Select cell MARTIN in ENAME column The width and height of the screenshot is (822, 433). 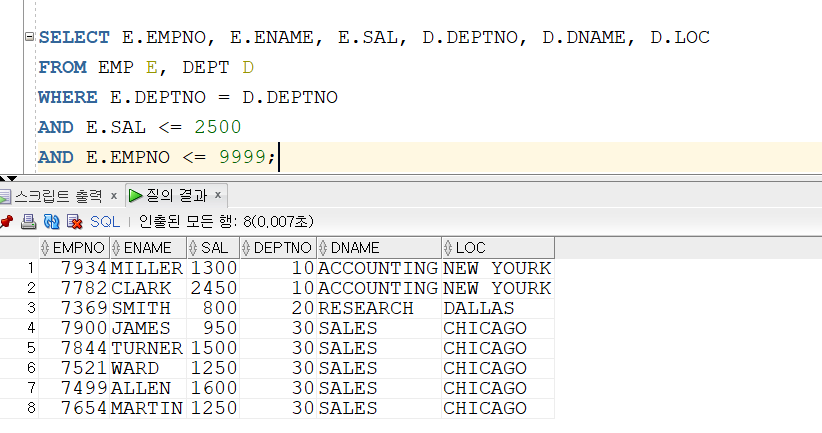[148, 407]
